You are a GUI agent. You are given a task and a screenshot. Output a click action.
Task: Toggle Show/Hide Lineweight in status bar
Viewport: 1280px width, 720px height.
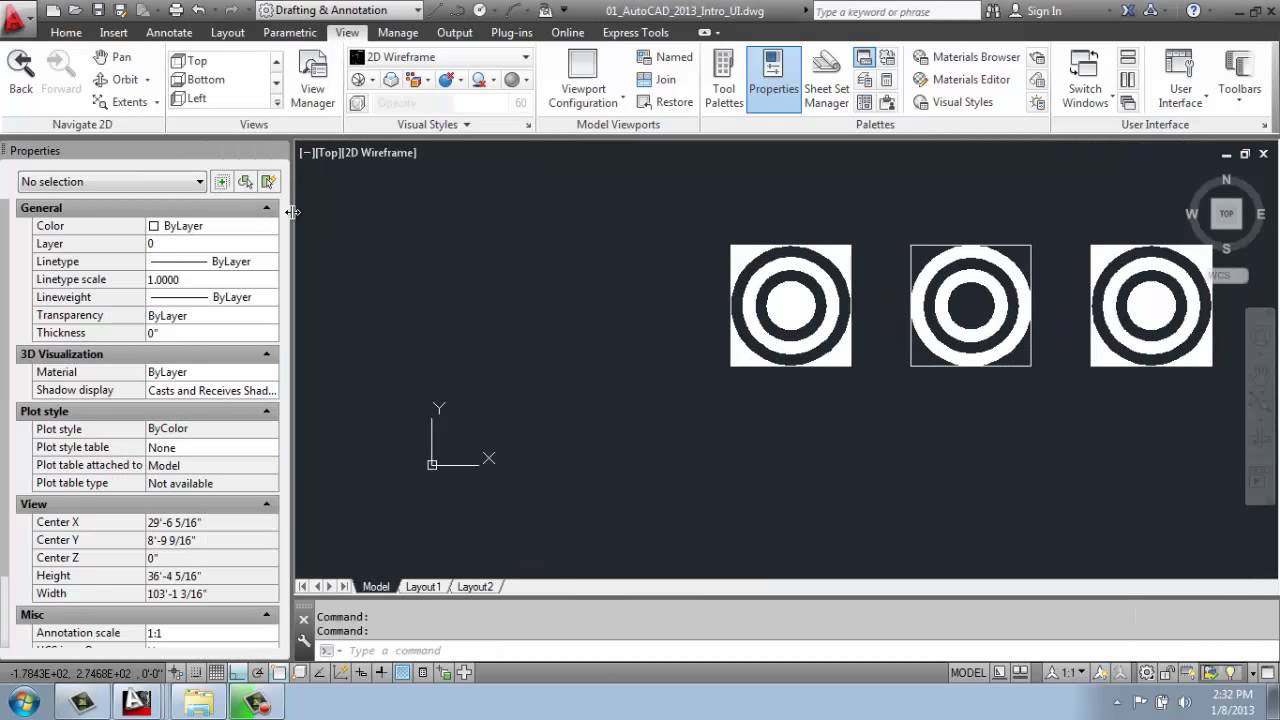point(382,673)
